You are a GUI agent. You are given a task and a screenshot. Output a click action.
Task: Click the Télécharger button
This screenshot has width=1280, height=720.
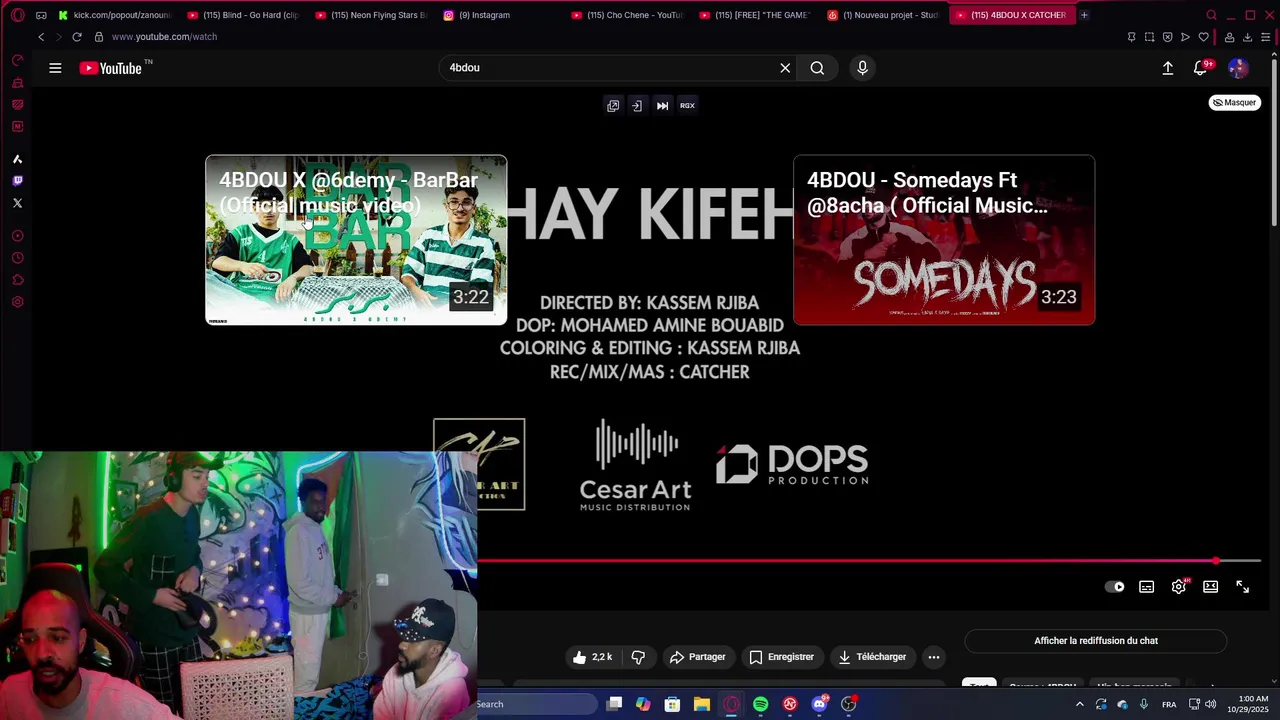click(x=872, y=657)
